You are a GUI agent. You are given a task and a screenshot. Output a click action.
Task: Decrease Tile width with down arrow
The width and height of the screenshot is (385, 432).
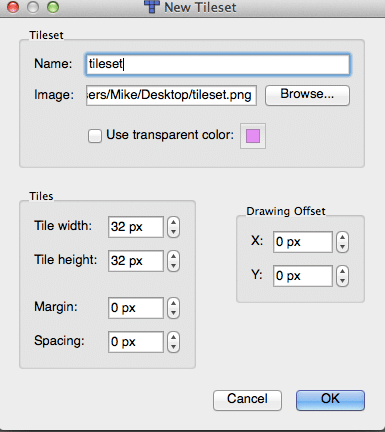[173, 232]
